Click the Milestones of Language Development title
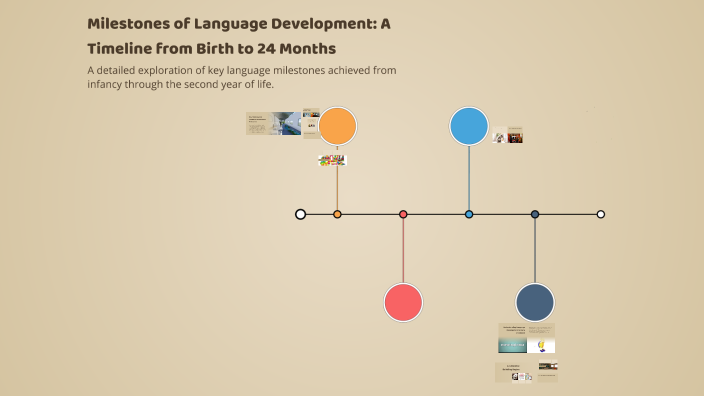Viewport: 704px width, 396px height. click(x=239, y=36)
